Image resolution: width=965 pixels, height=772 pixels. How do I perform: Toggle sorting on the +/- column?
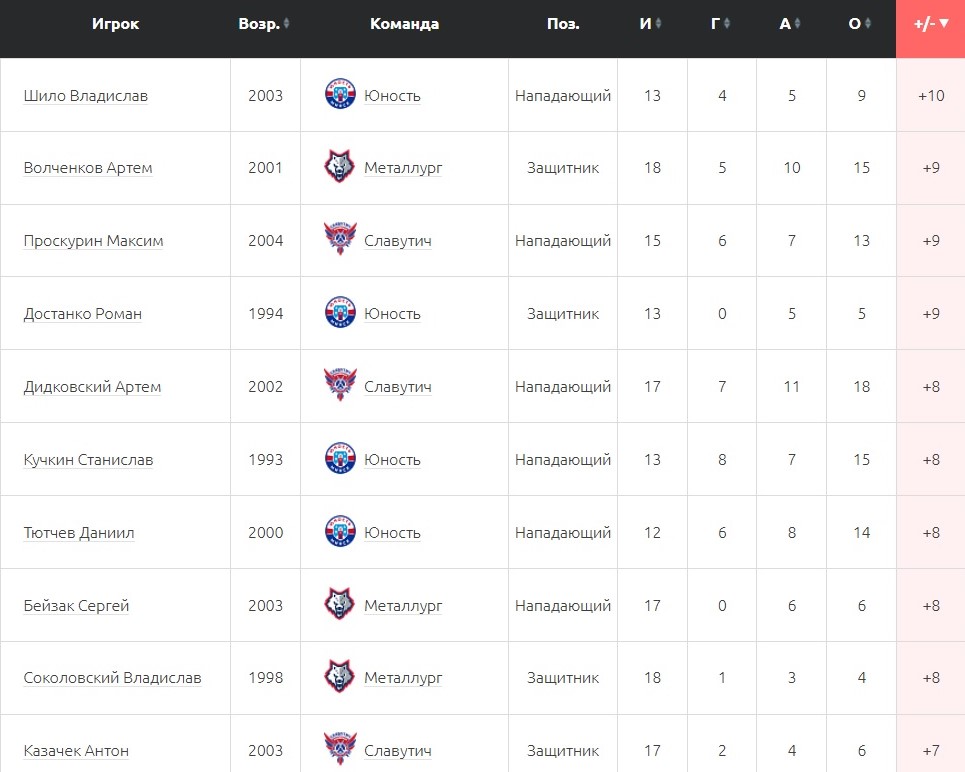(931, 24)
